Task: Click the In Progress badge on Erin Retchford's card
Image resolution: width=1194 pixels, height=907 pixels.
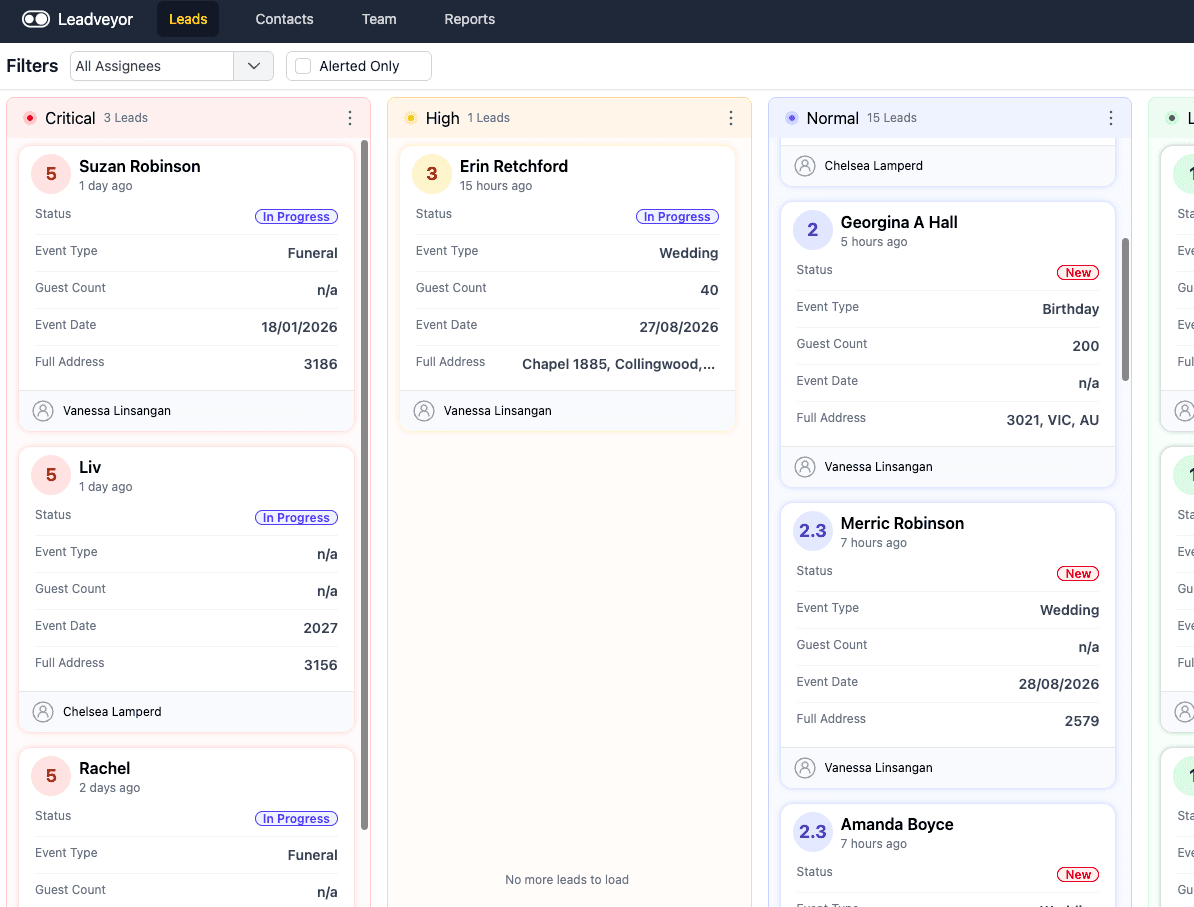Action: [x=677, y=216]
